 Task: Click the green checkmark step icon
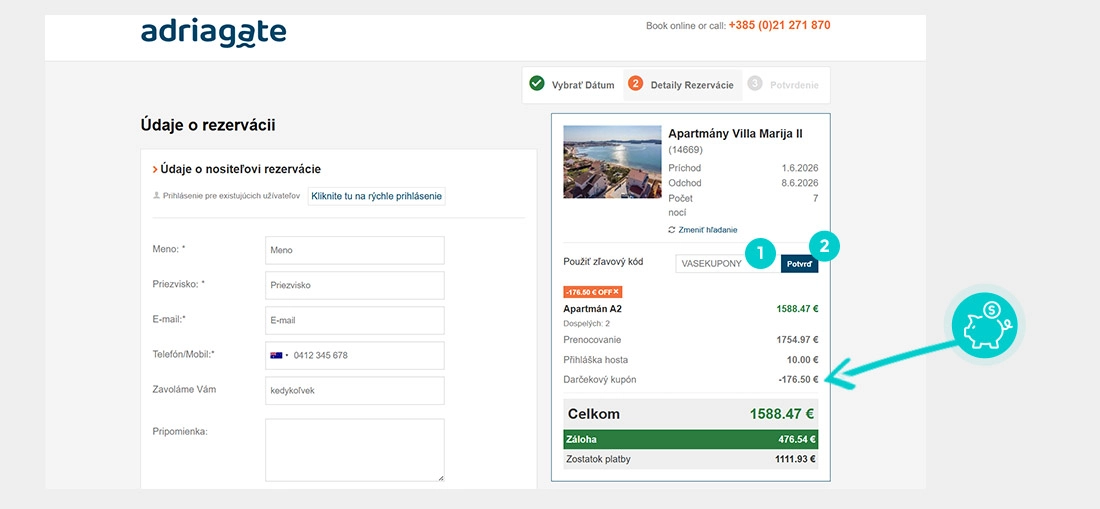(x=537, y=84)
